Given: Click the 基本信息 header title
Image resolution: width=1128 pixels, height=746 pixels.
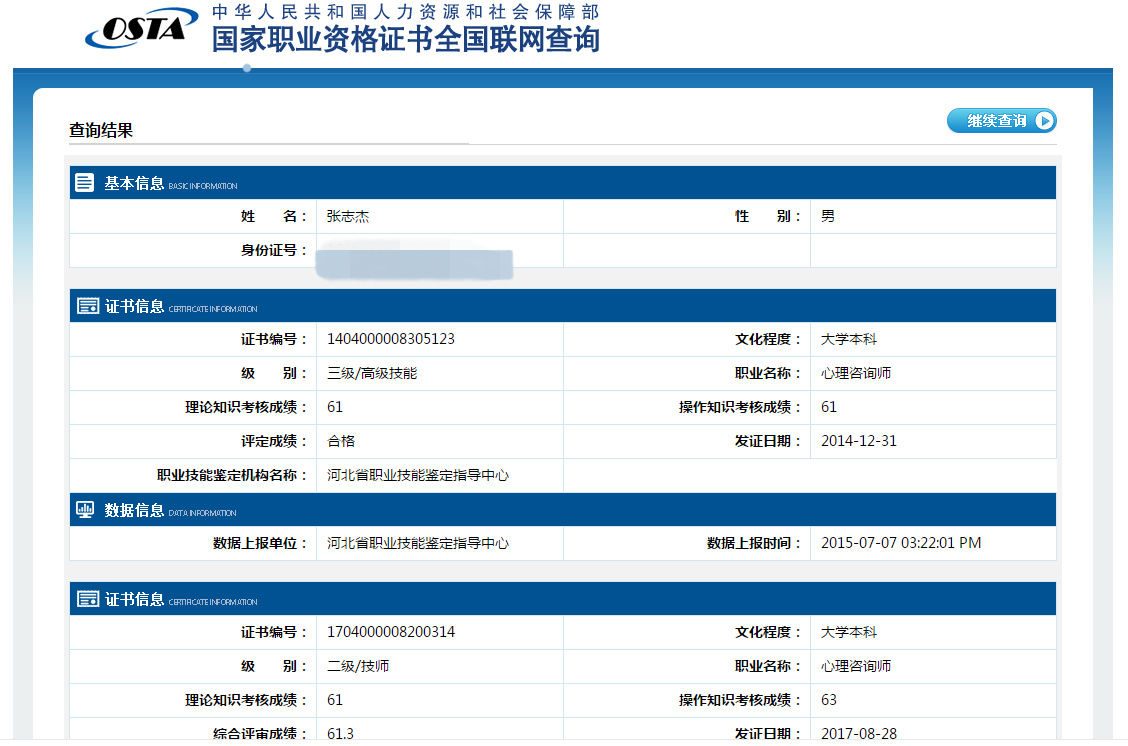Looking at the screenshot, I should point(134,183).
